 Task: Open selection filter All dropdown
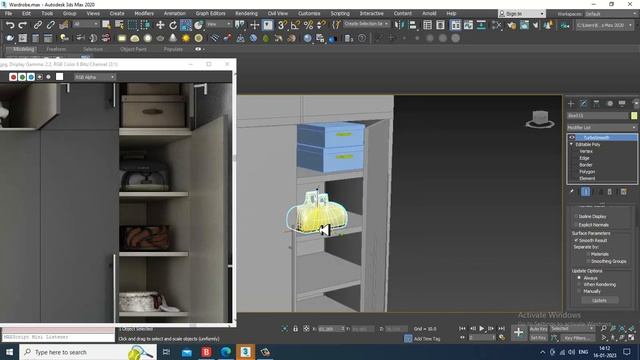point(86,24)
